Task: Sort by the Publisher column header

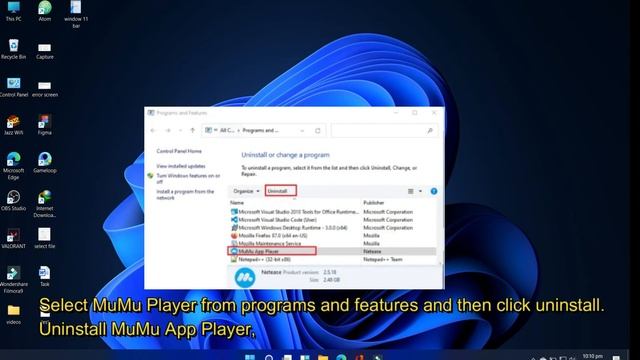Action: pos(373,202)
